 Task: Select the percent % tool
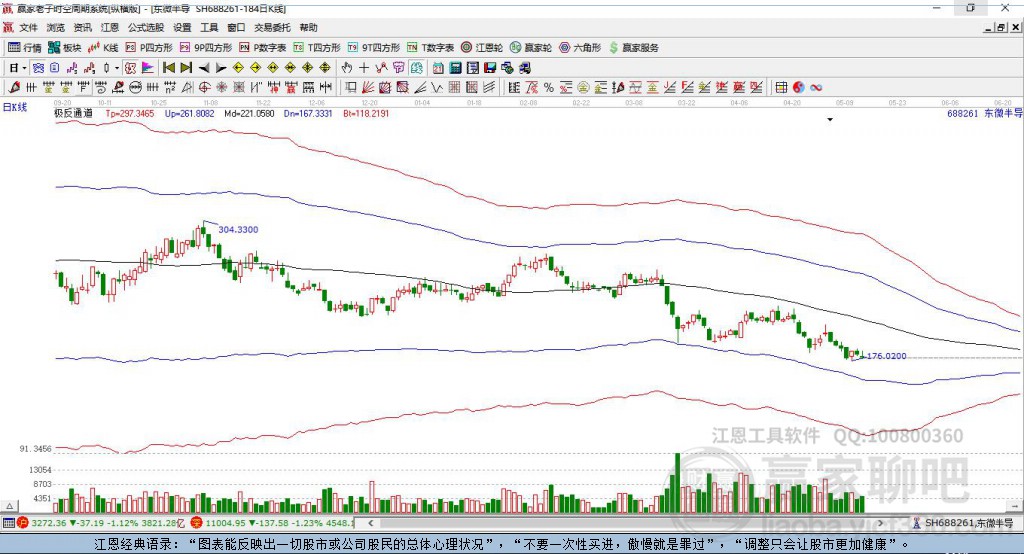click(x=549, y=87)
